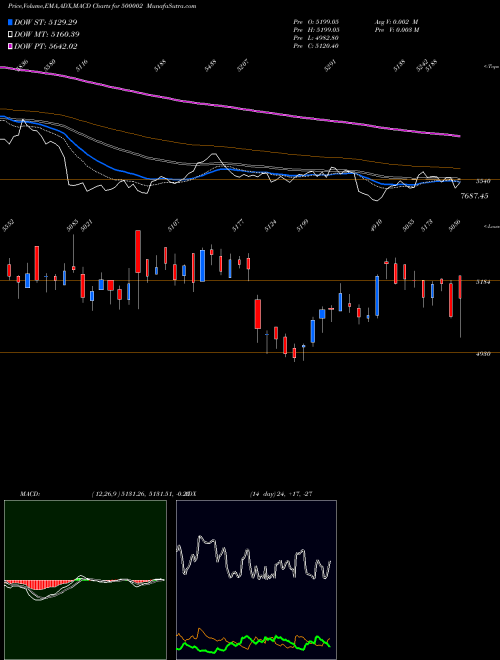Open the MACD histogram panel
The image size is (500, 660).
pos(85,580)
